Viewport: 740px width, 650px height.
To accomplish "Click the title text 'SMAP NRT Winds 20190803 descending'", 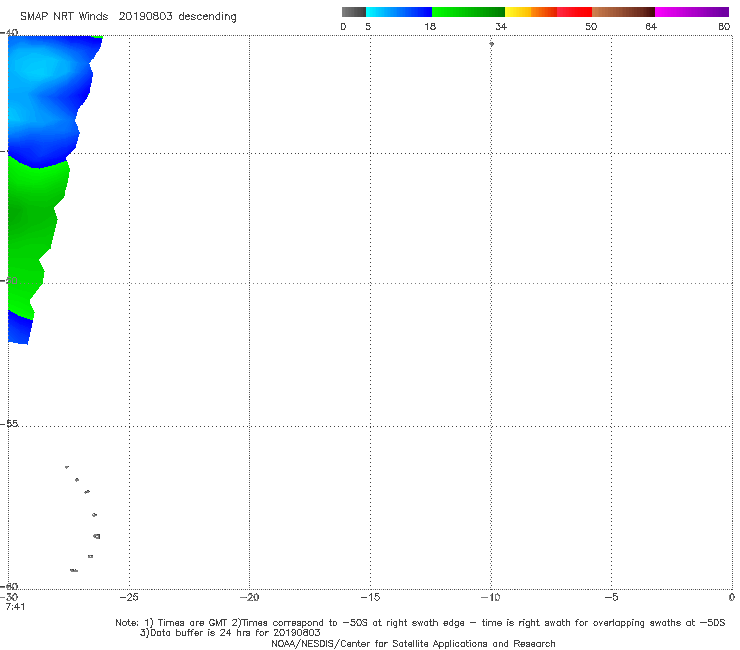I will pos(128,17).
